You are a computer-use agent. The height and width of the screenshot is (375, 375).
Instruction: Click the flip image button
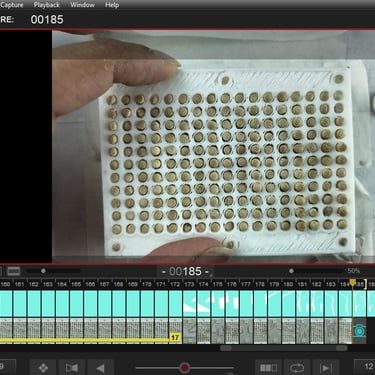tap(72, 368)
